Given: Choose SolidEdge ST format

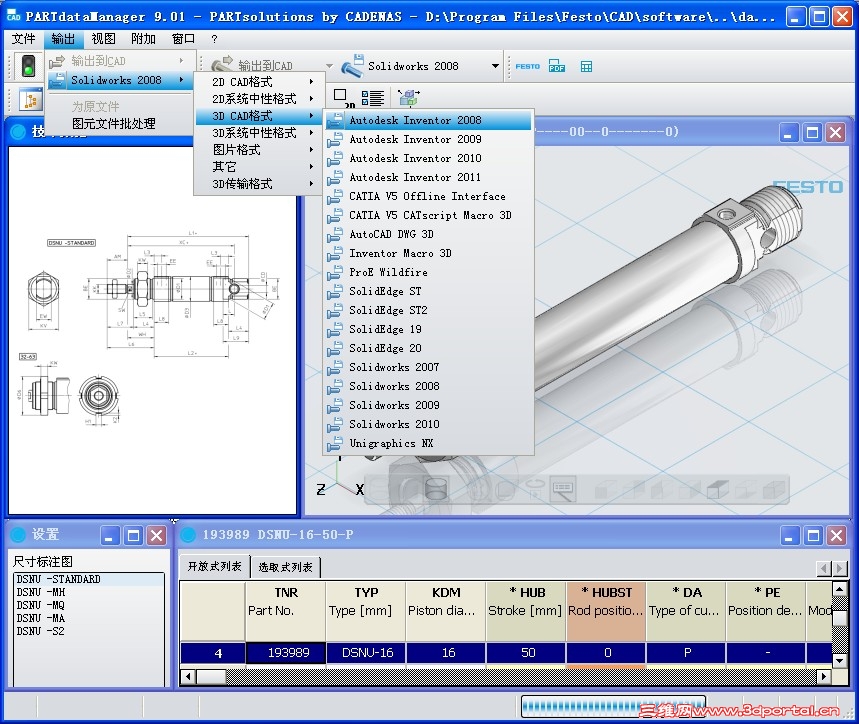Looking at the screenshot, I should (x=428, y=291).
